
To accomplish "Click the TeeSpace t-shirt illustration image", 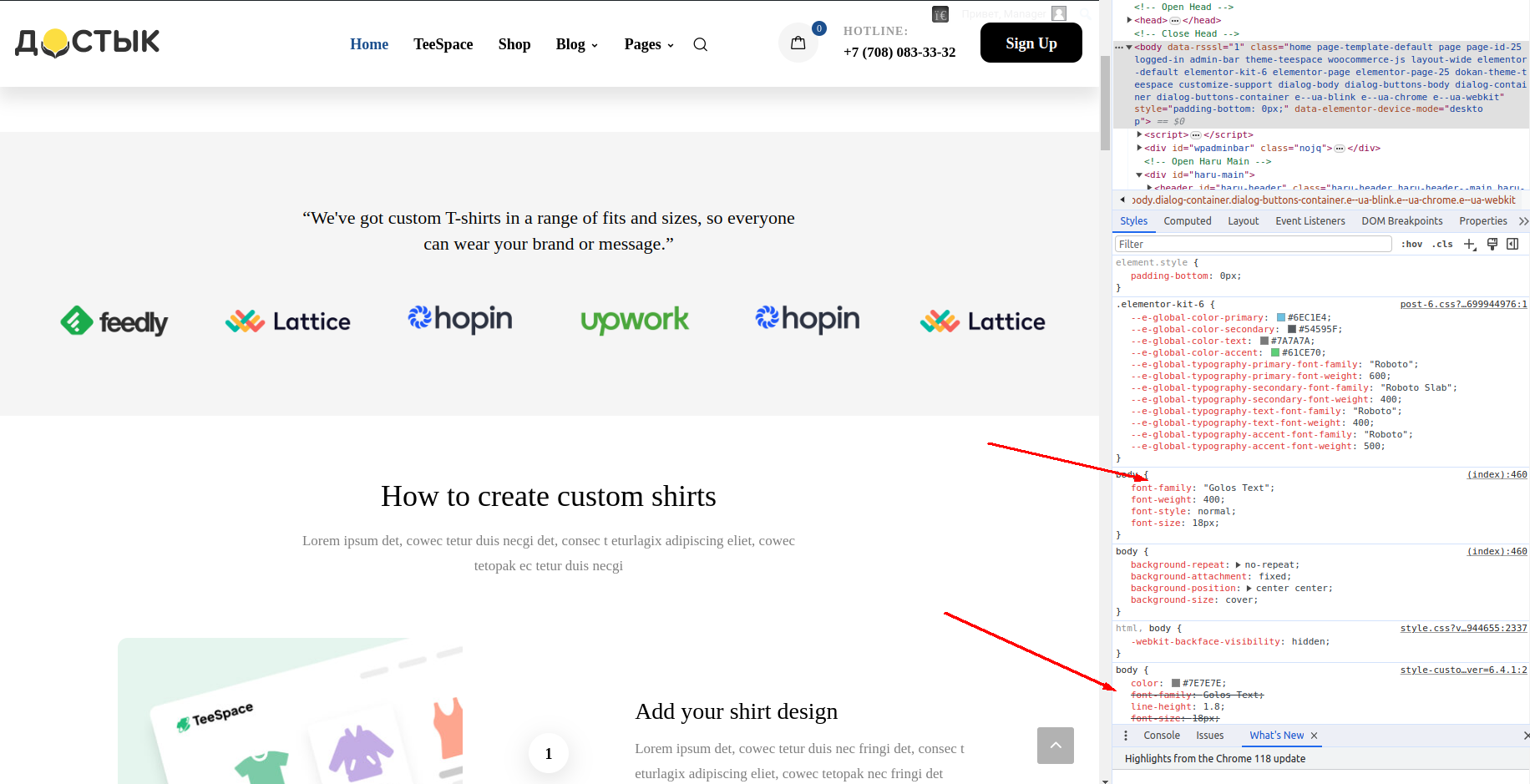I will pyautogui.click(x=290, y=711).
